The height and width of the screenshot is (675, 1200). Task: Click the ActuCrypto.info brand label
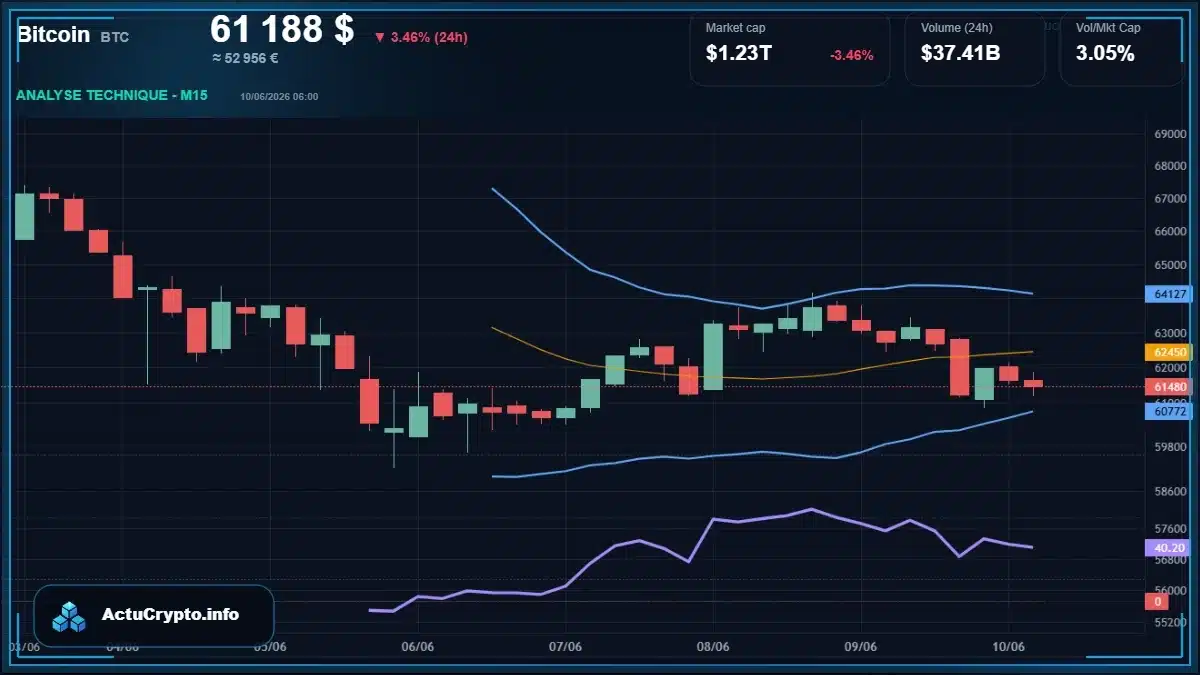[x=171, y=615]
